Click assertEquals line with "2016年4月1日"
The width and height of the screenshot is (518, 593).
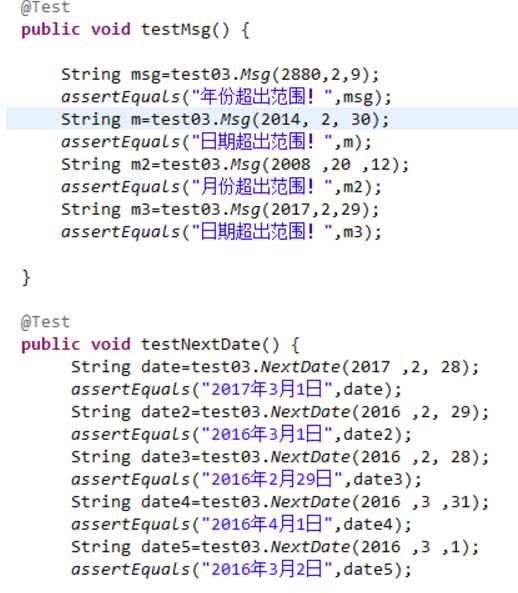(x=241, y=525)
